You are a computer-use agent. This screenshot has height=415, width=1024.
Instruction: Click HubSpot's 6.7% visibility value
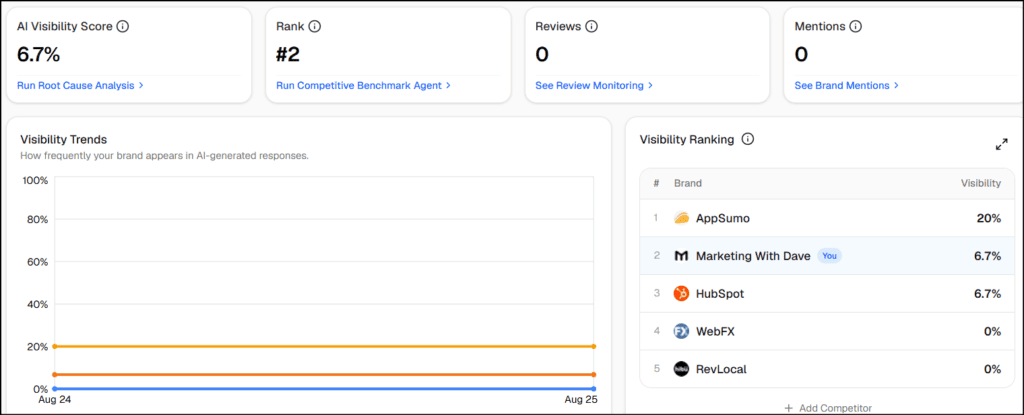(987, 294)
